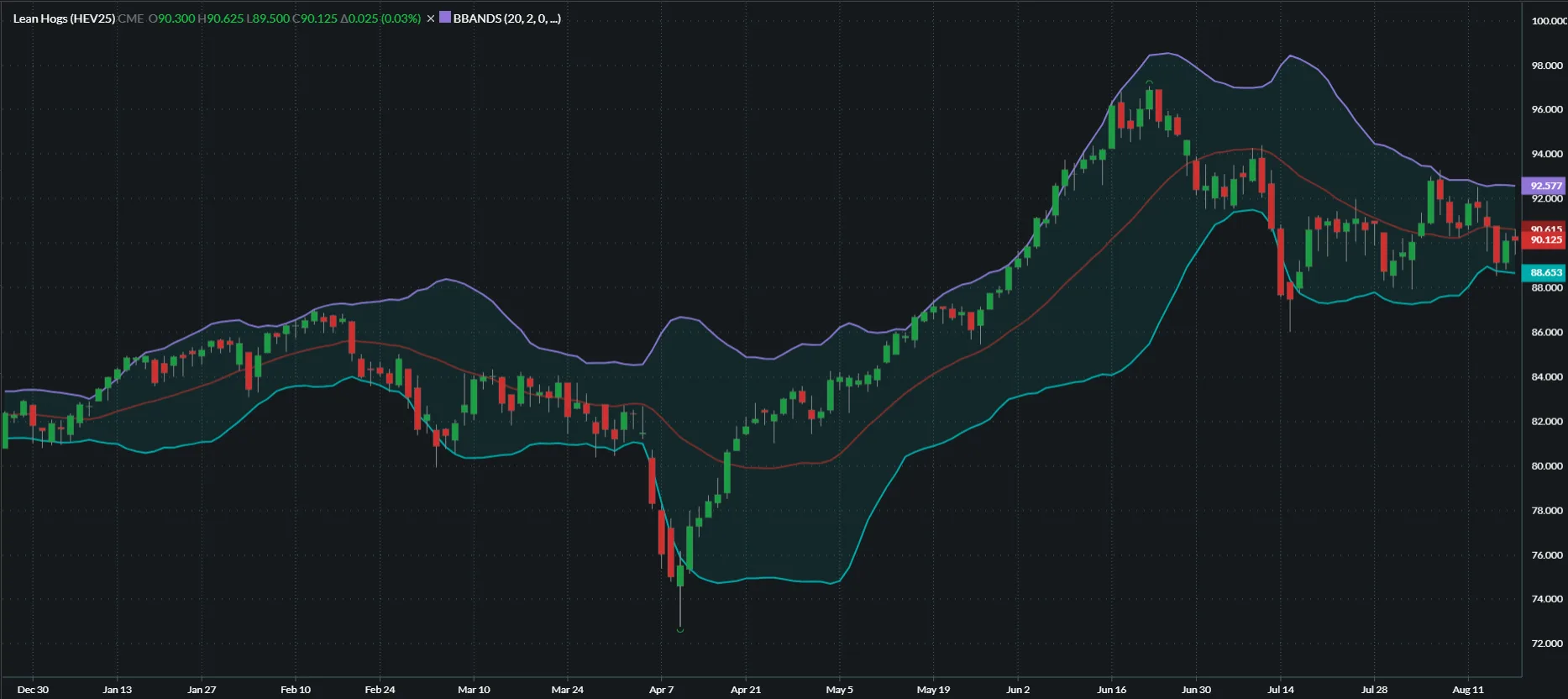Viewport: 1568px width, 699px height.
Task: Click the Lean Hogs (HEV25) symbol title
Action: click(x=64, y=18)
